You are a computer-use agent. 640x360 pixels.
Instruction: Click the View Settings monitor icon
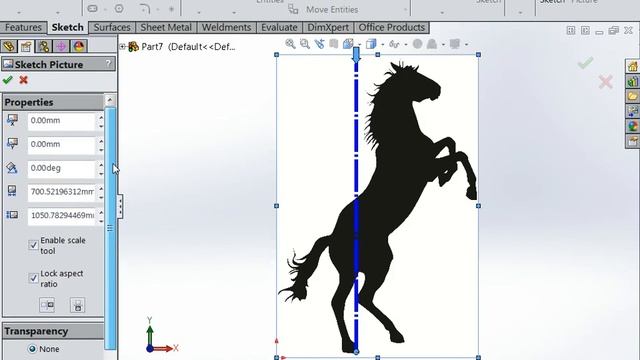(x=454, y=44)
